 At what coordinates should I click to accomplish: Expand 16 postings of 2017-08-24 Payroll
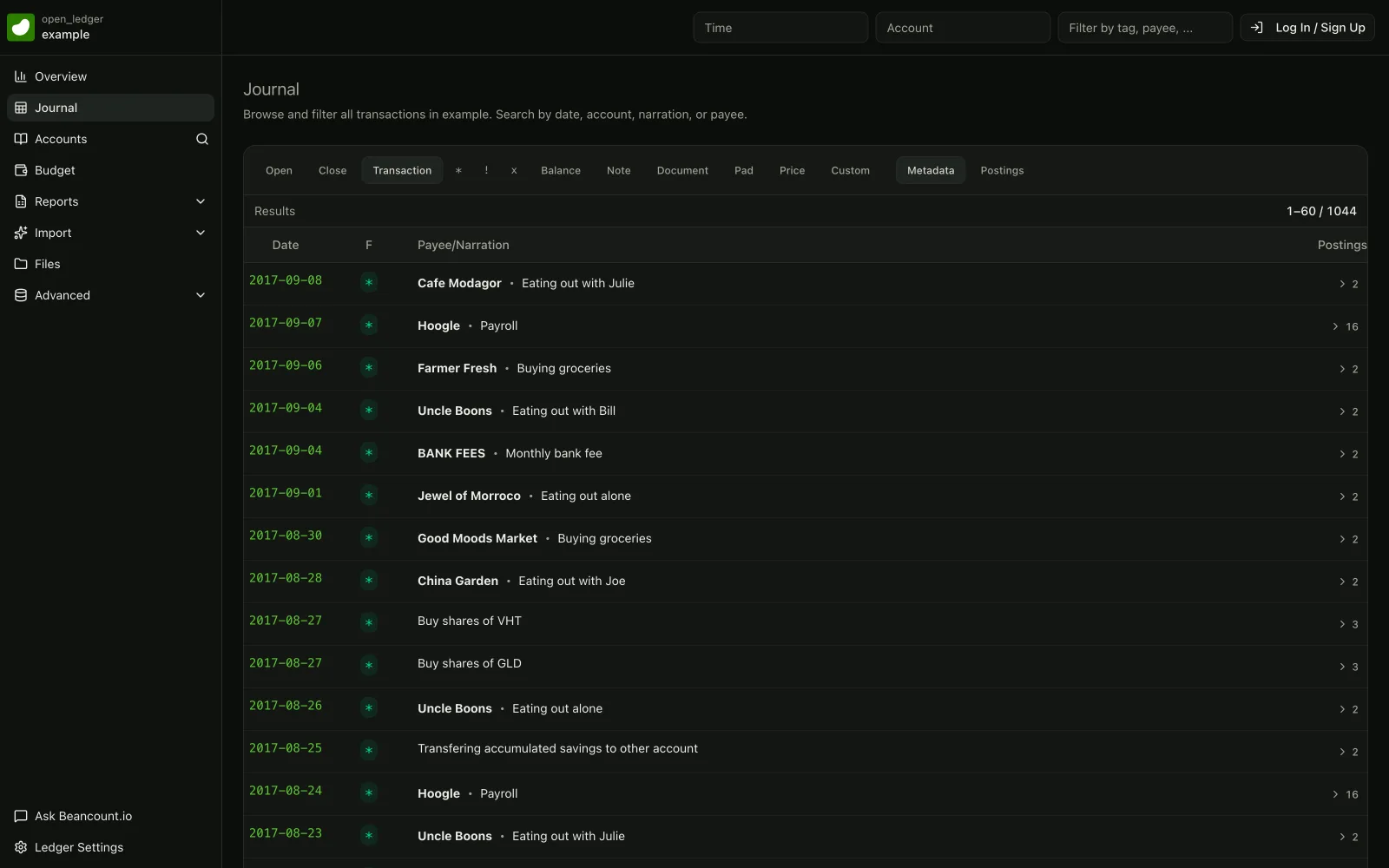[1345, 794]
